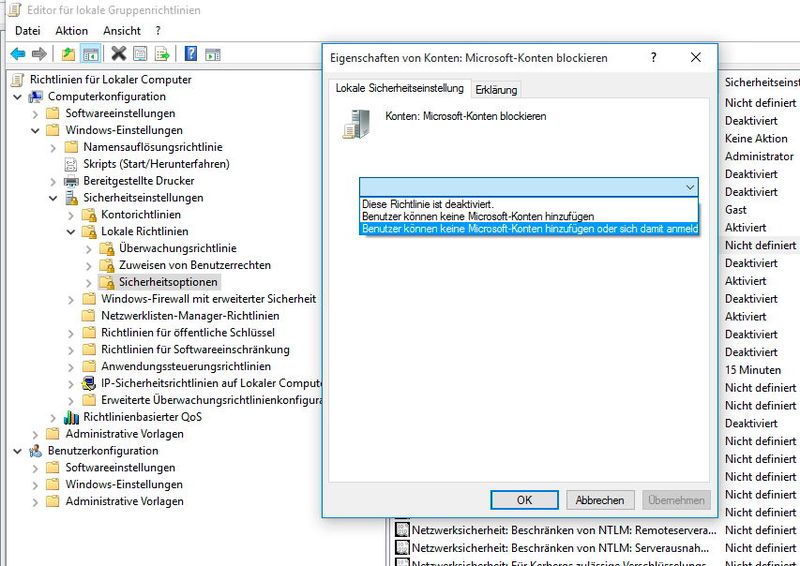800x566 pixels.
Task: Click the Editor für lokale Gruppenrichtlinien title icon
Action: pos(15,10)
